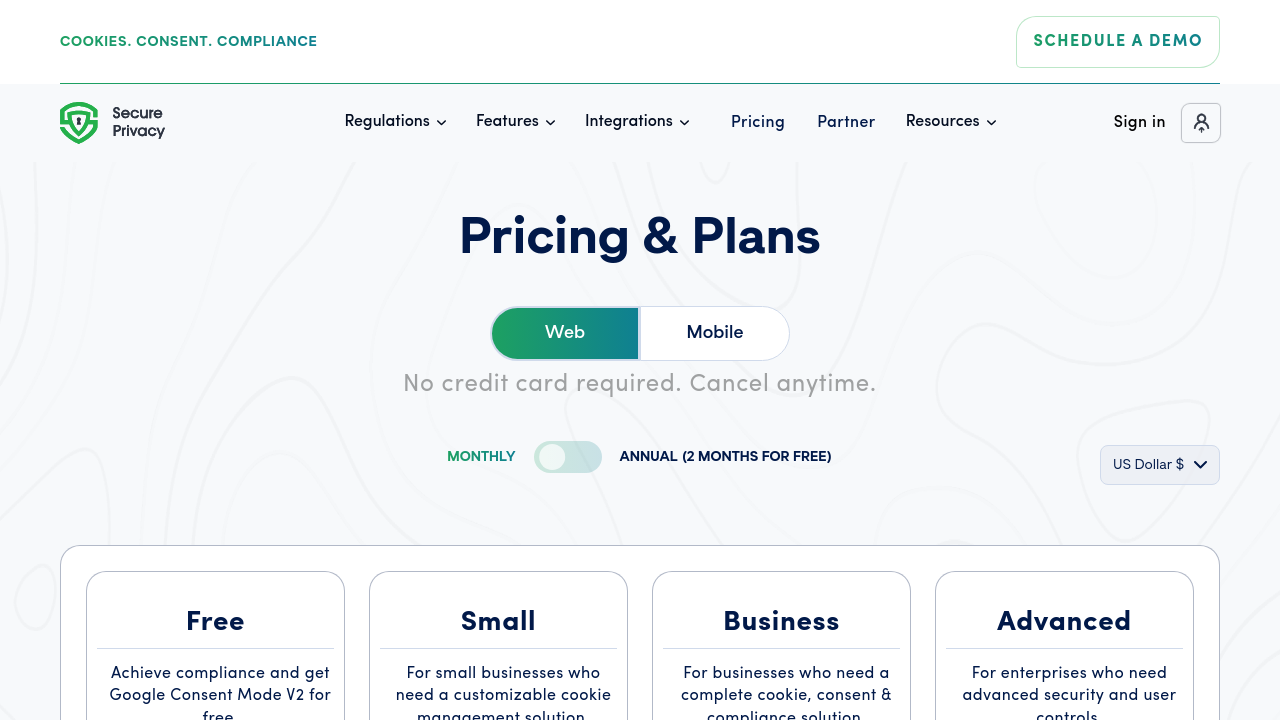Toggle monthly/annual billing switch
The height and width of the screenshot is (720, 1280).
568,457
